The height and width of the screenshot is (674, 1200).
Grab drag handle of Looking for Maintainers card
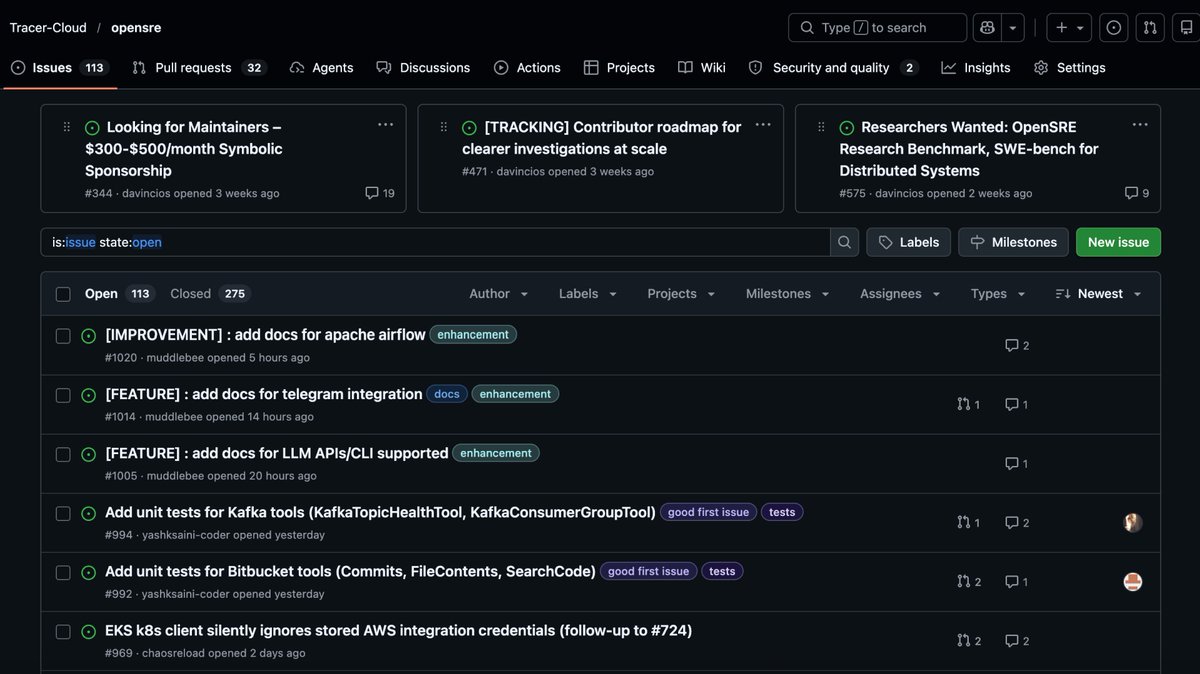pyautogui.click(x=67, y=127)
